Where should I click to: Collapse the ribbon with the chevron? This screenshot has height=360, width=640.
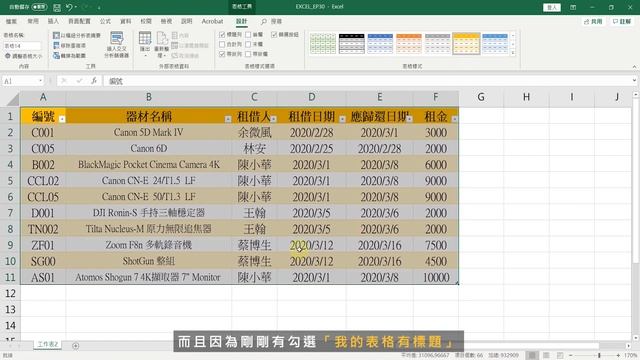click(x=634, y=67)
